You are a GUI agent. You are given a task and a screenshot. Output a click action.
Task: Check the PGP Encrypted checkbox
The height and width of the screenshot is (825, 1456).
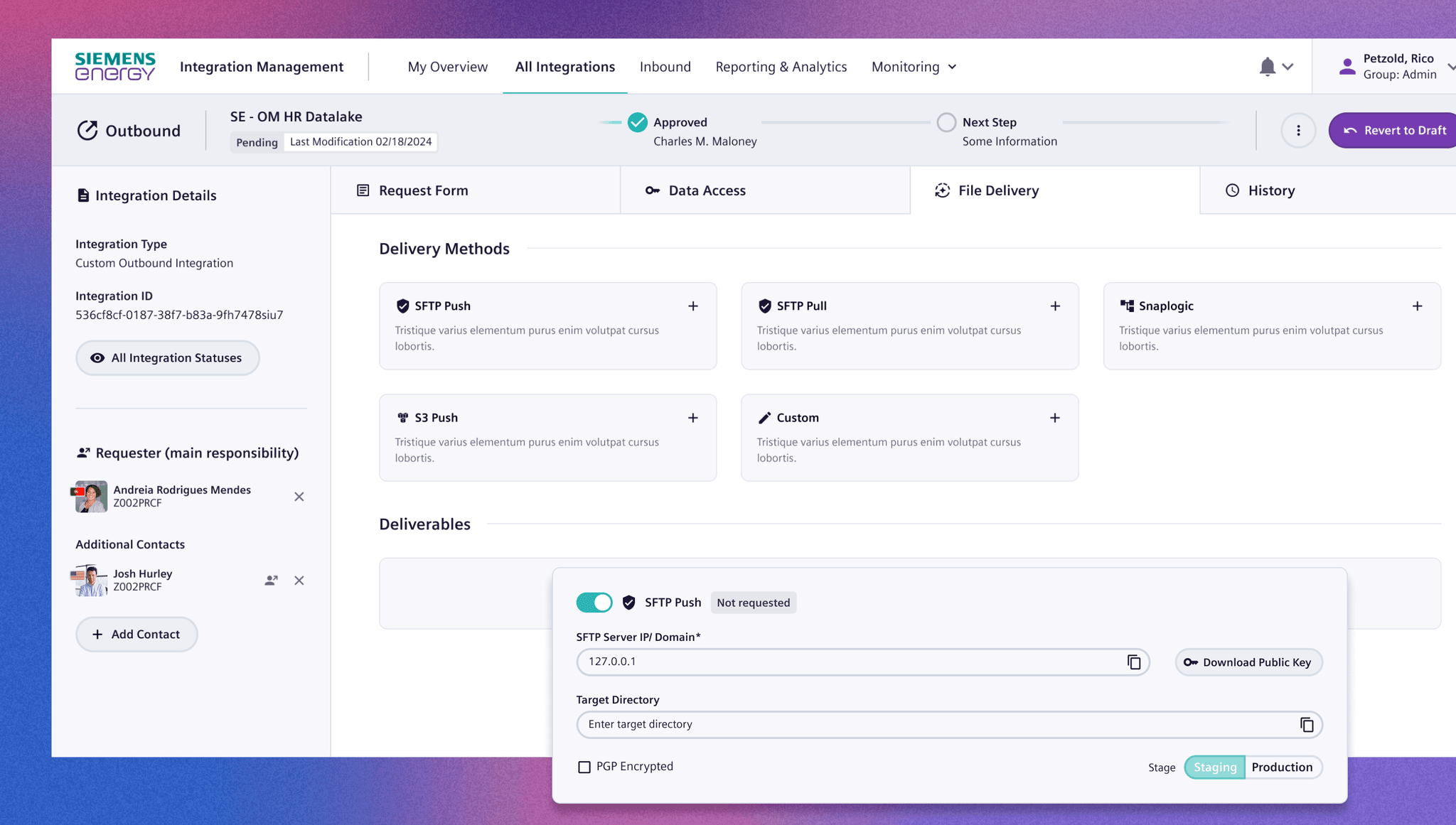point(584,767)
